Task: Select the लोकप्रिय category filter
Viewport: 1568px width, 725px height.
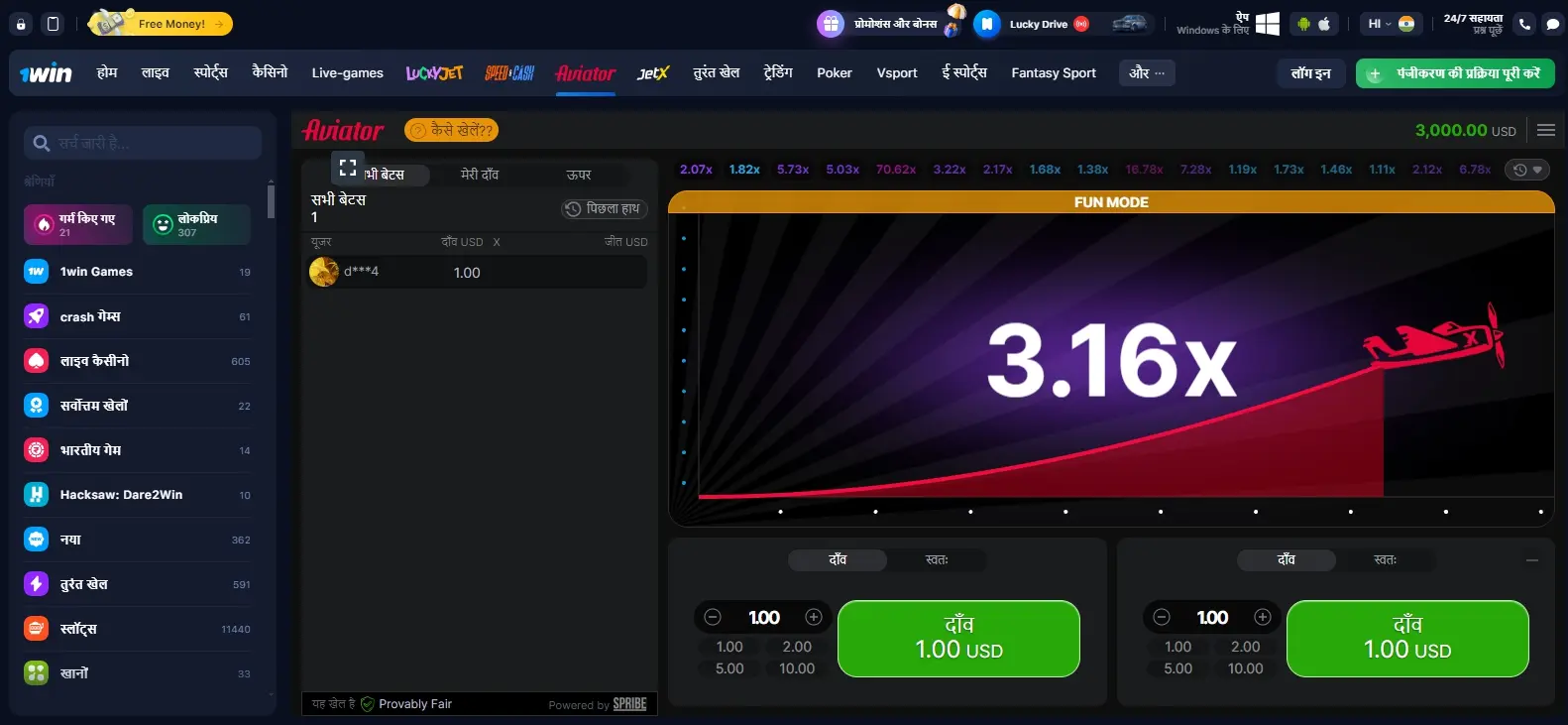Action: pyautogui.click(x=196, y=224)
